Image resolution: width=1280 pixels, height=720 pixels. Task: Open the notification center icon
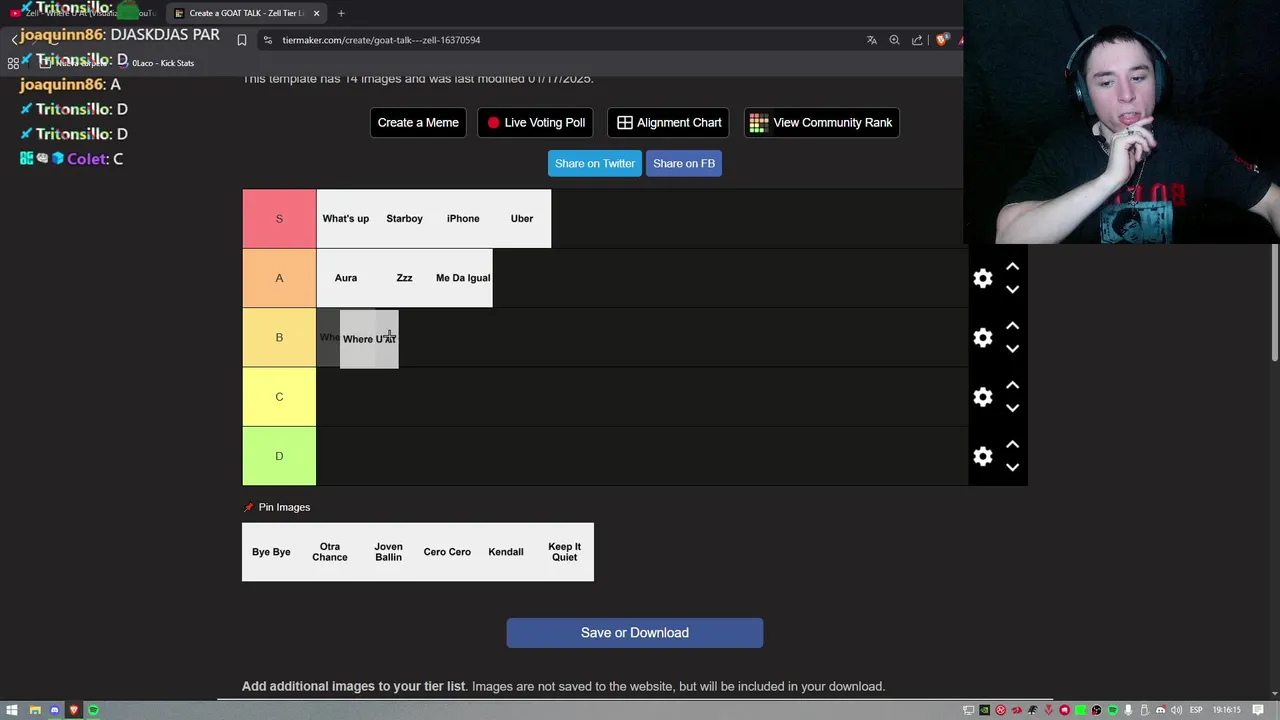1259,710
